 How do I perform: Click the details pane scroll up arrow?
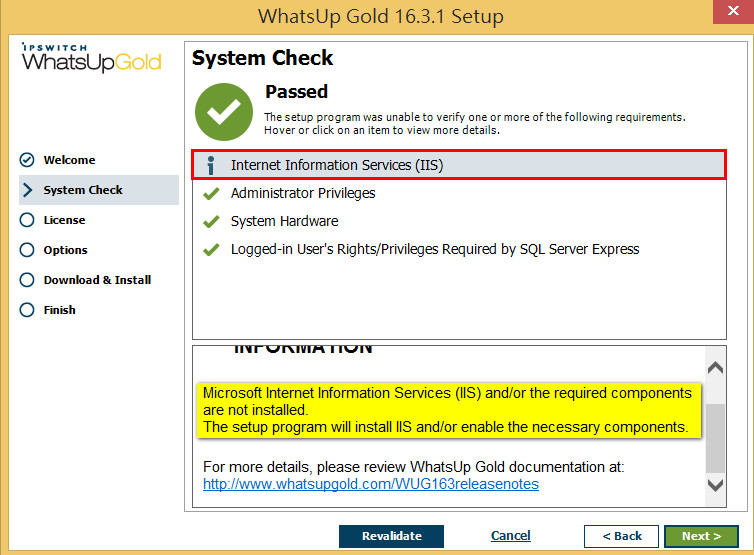click(716, 368)
